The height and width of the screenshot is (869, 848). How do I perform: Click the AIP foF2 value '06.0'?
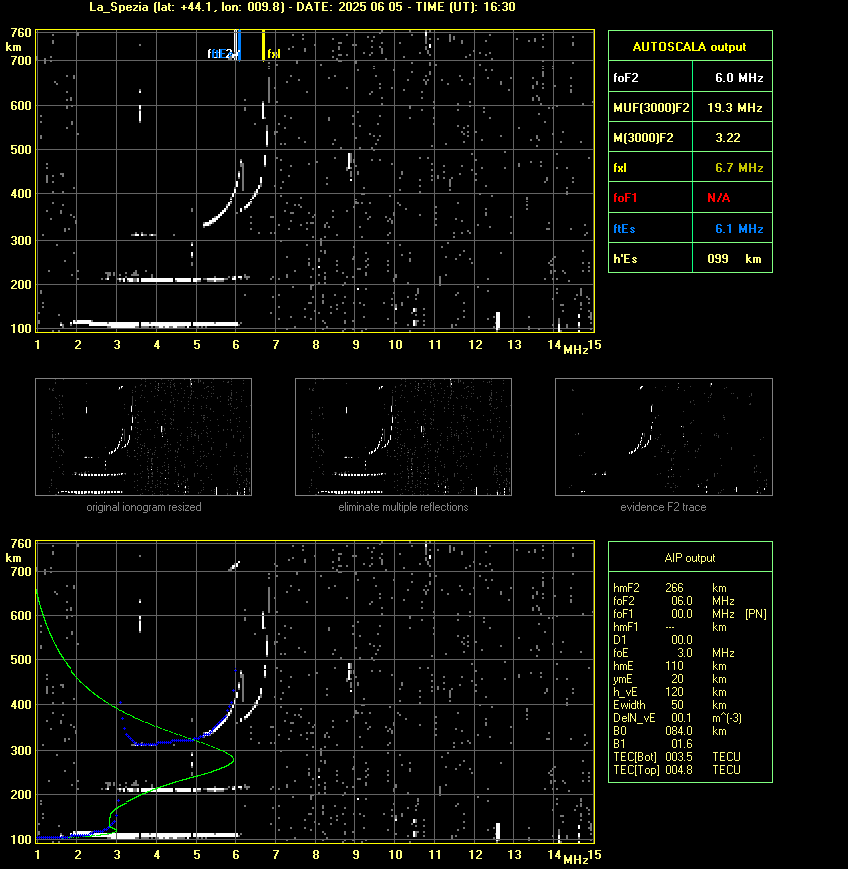click(x=682, y=601)
